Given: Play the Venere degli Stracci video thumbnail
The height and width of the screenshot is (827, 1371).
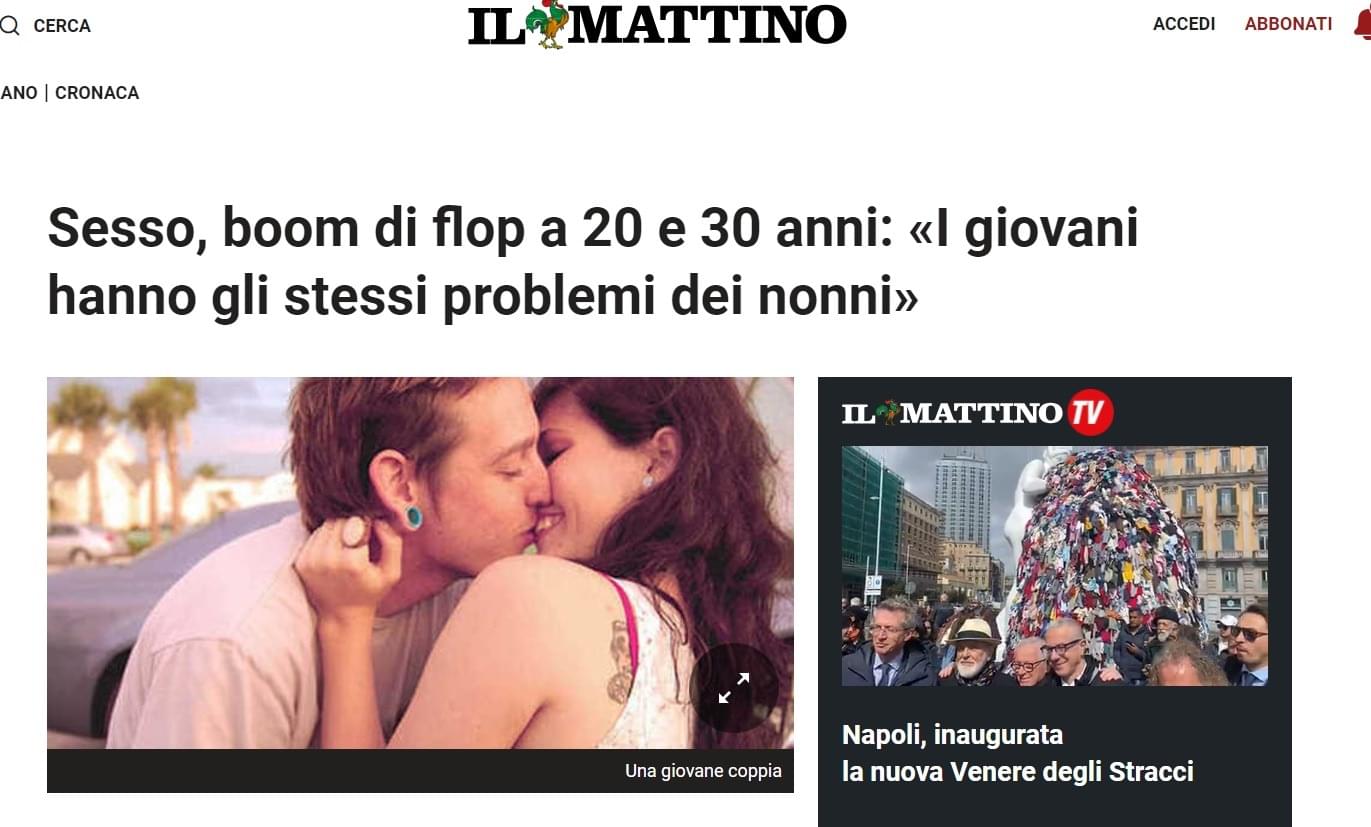Looking at the screenshot, I should click(1054, 566).
